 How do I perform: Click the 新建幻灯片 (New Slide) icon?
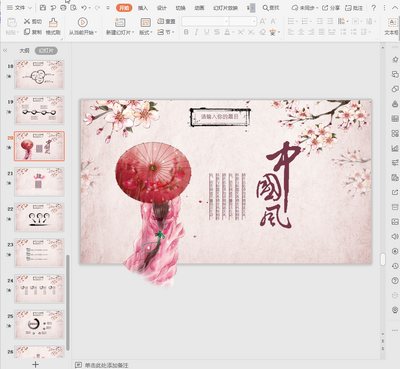pyautogui.click(x=120, y=22)
